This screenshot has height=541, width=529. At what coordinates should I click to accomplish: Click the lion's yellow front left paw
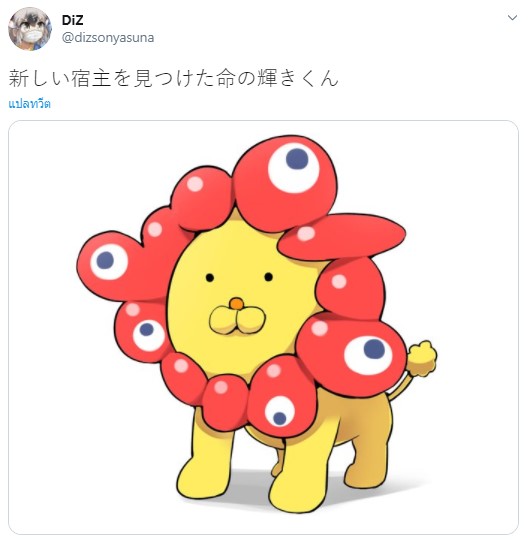pos(204,478)
